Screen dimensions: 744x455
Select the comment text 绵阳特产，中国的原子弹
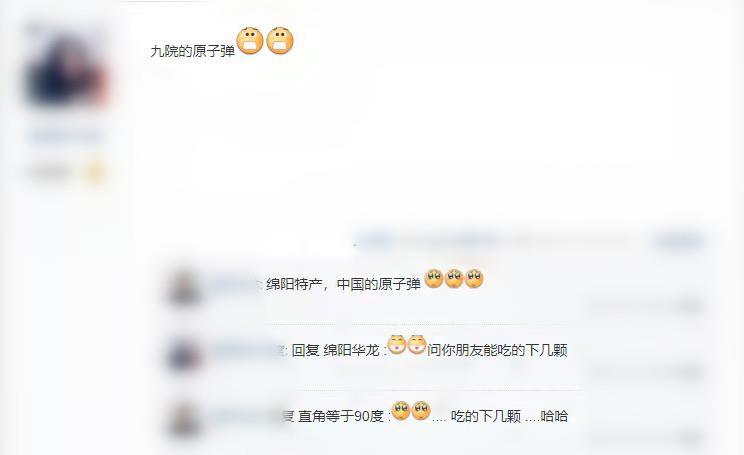(344, 284)
